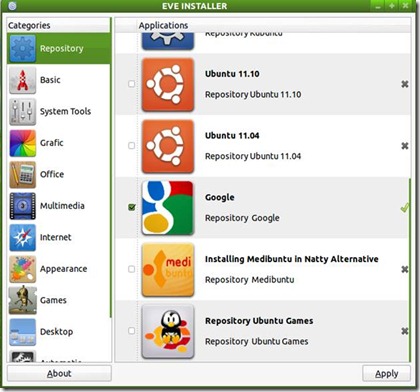The height and width of the screenshot is (392, 420).
Task: Click the partially visible Kubuntu repository icon
Action: pyautogui.click(x=168, y=41)
